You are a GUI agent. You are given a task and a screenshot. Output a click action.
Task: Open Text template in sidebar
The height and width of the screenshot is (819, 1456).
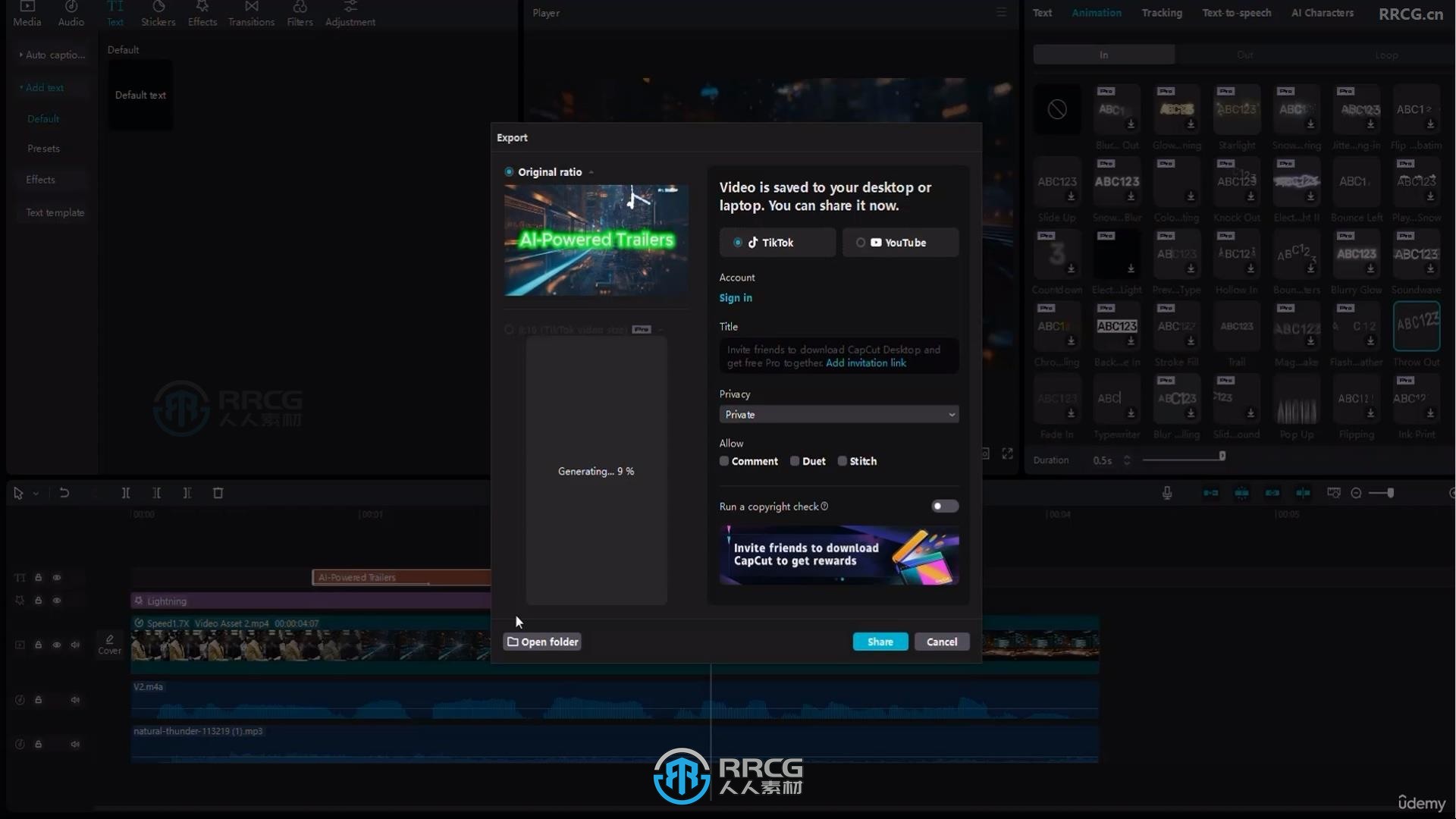pos(55,212)
